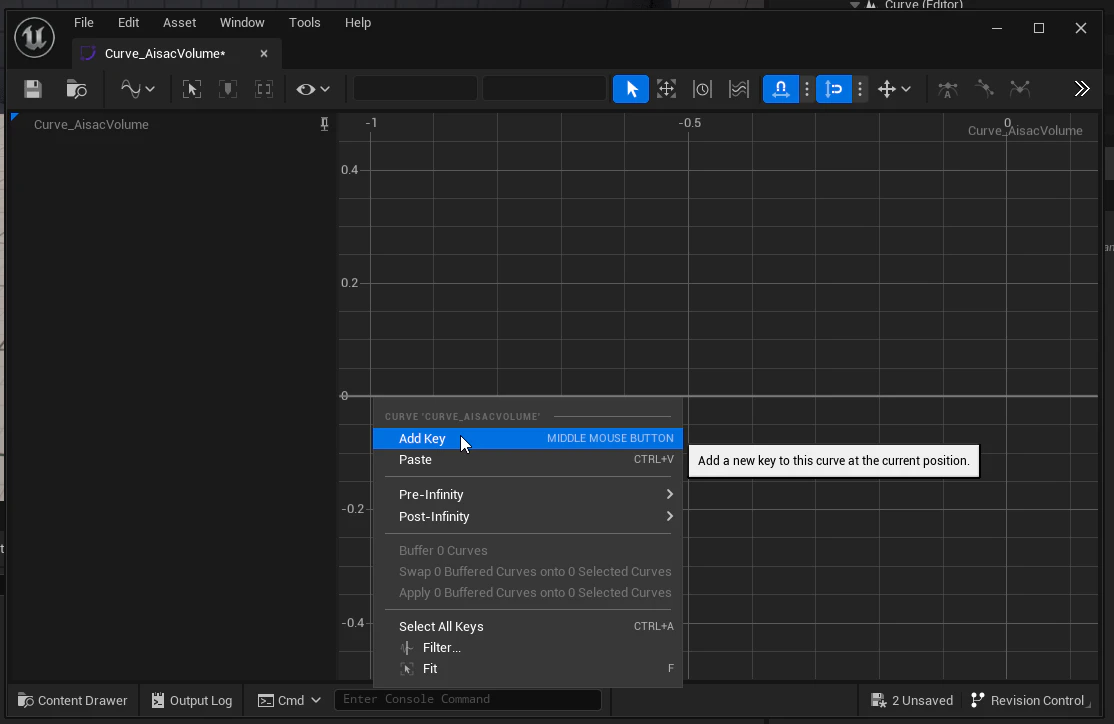Open the eye view mode dropdown
This screenshot has height=724, width=1114.
point(313,89)
